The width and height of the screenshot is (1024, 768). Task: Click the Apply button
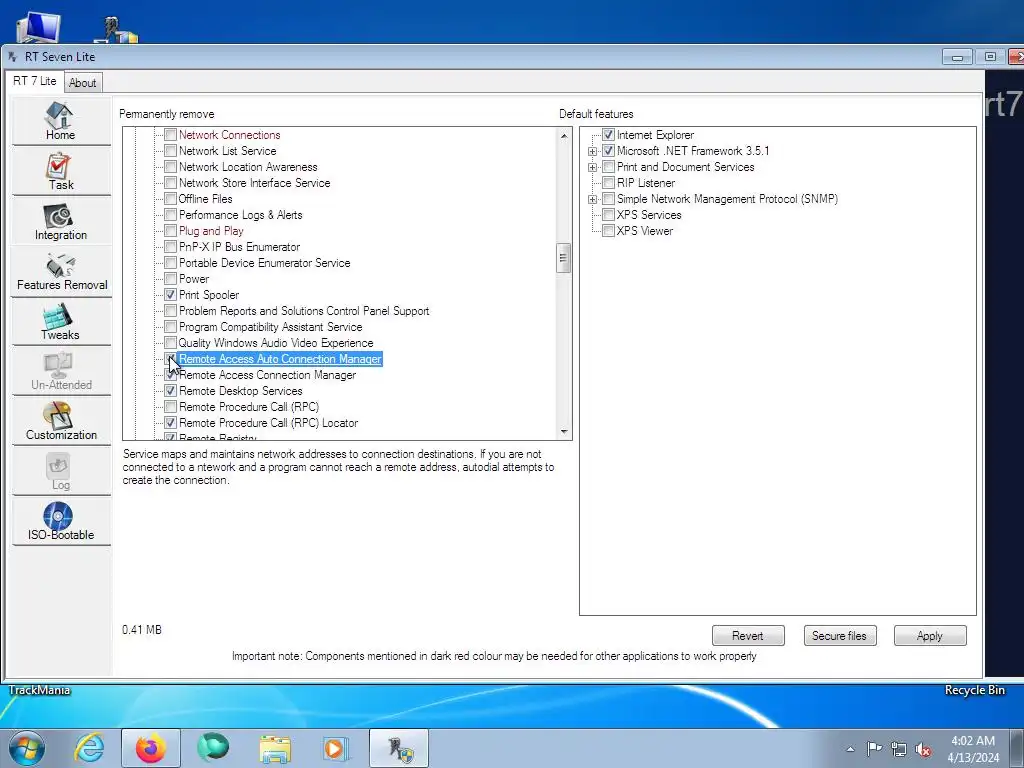coord(929,635)
